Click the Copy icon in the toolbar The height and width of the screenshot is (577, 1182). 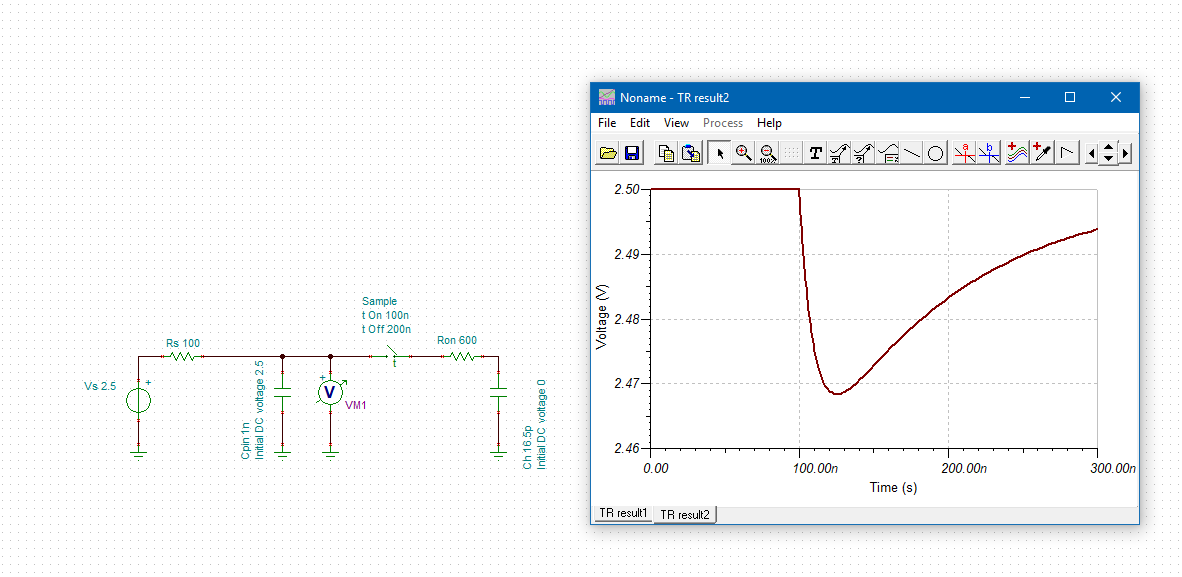[668, 152]
